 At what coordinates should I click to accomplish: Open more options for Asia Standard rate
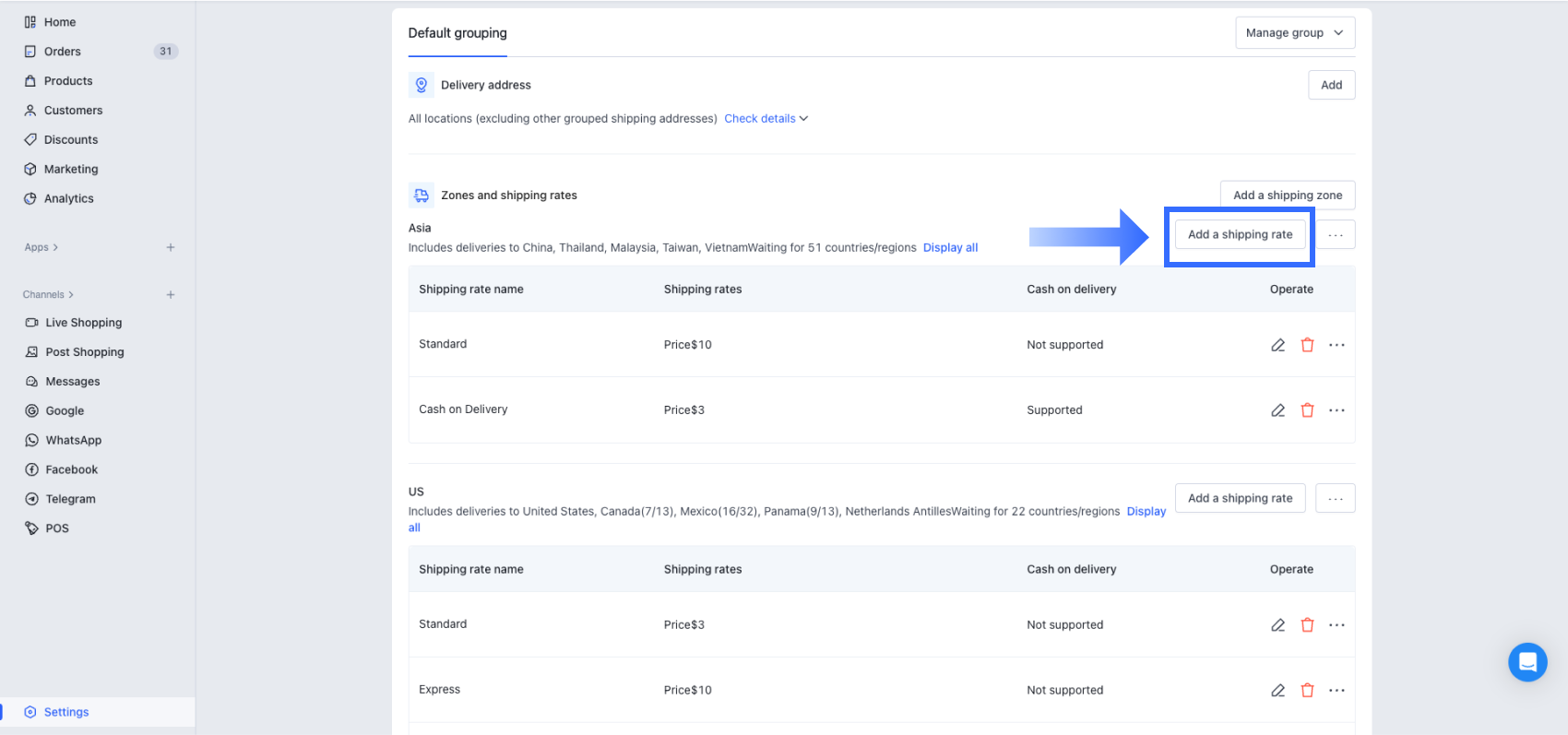tap(1336, 345)
